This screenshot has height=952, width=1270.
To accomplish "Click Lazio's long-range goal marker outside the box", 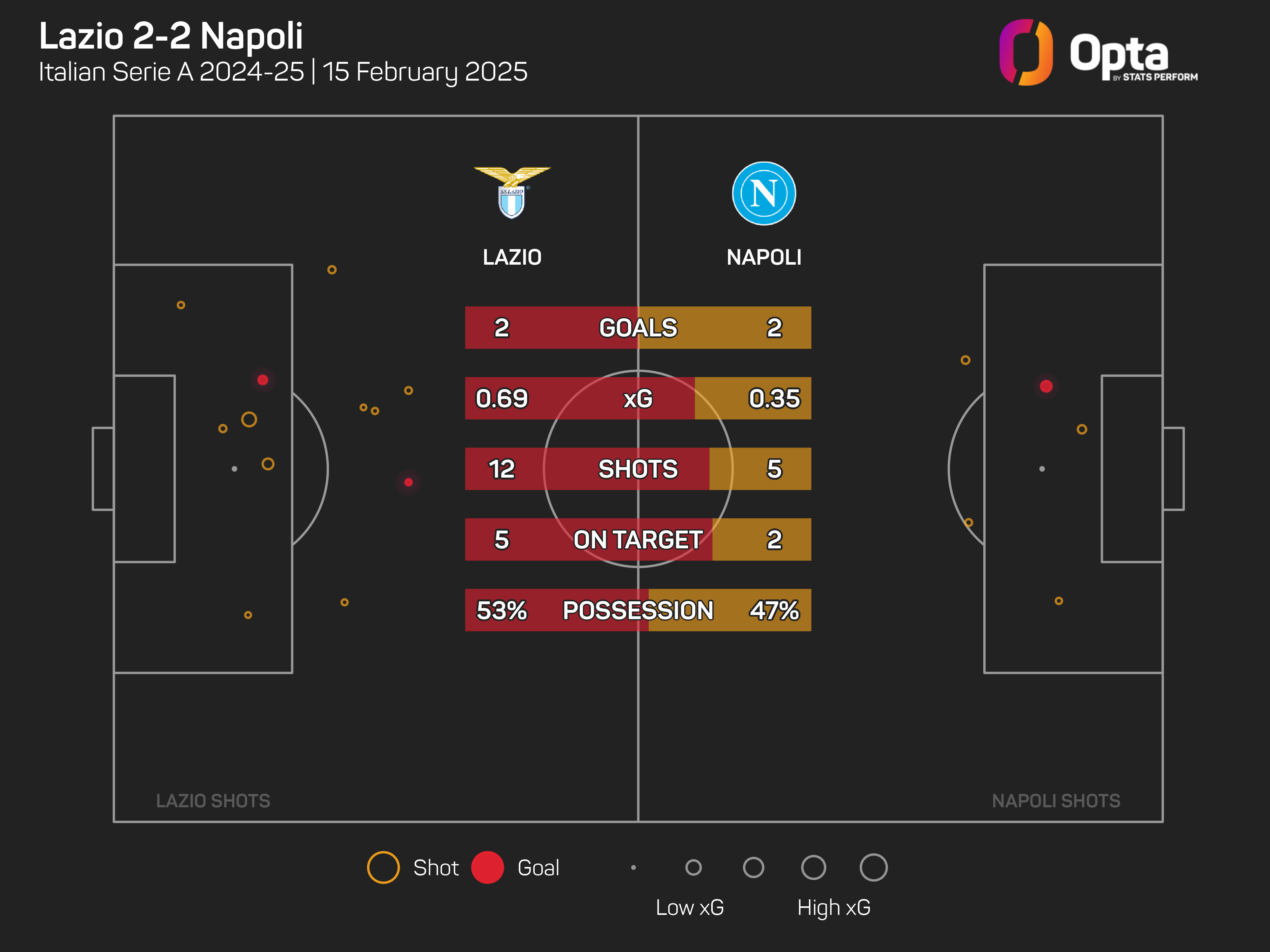I will [408, 482].
